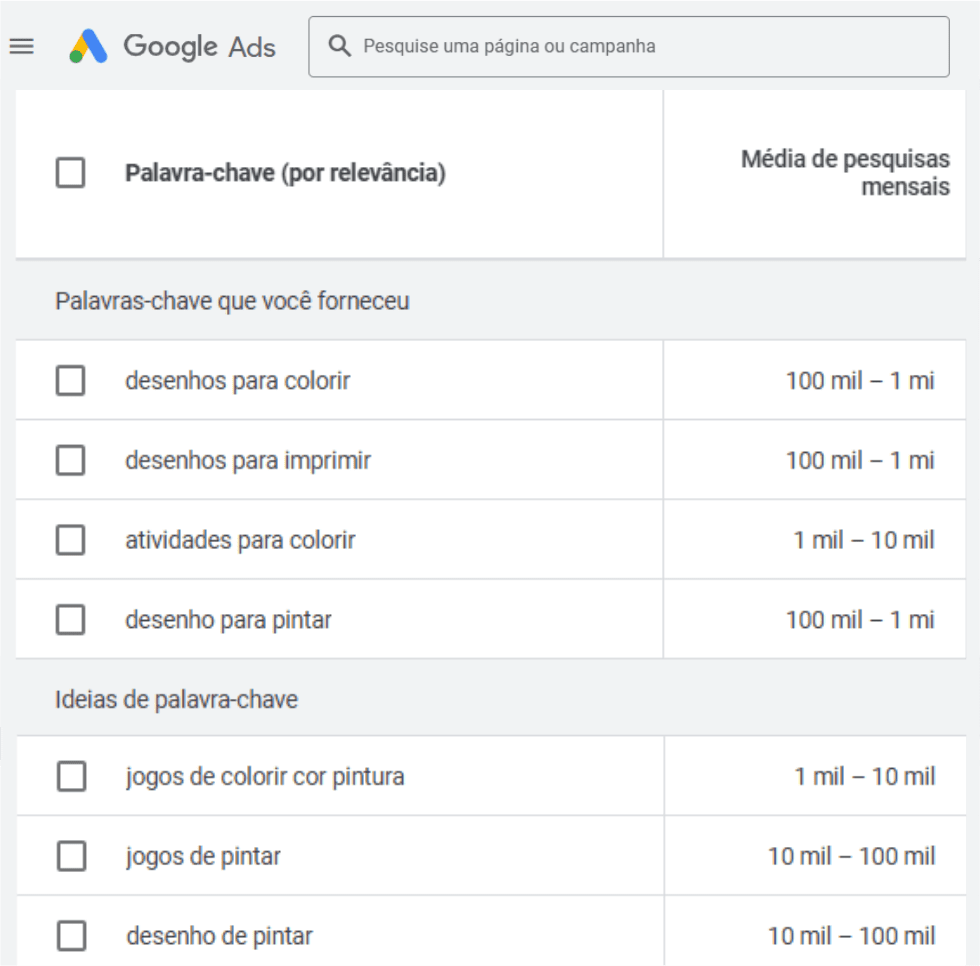This screenshot has width=980, height=966.
Task: Click '100 mil – 1 mi' for desenhos para imprimir
Action: 860,461
